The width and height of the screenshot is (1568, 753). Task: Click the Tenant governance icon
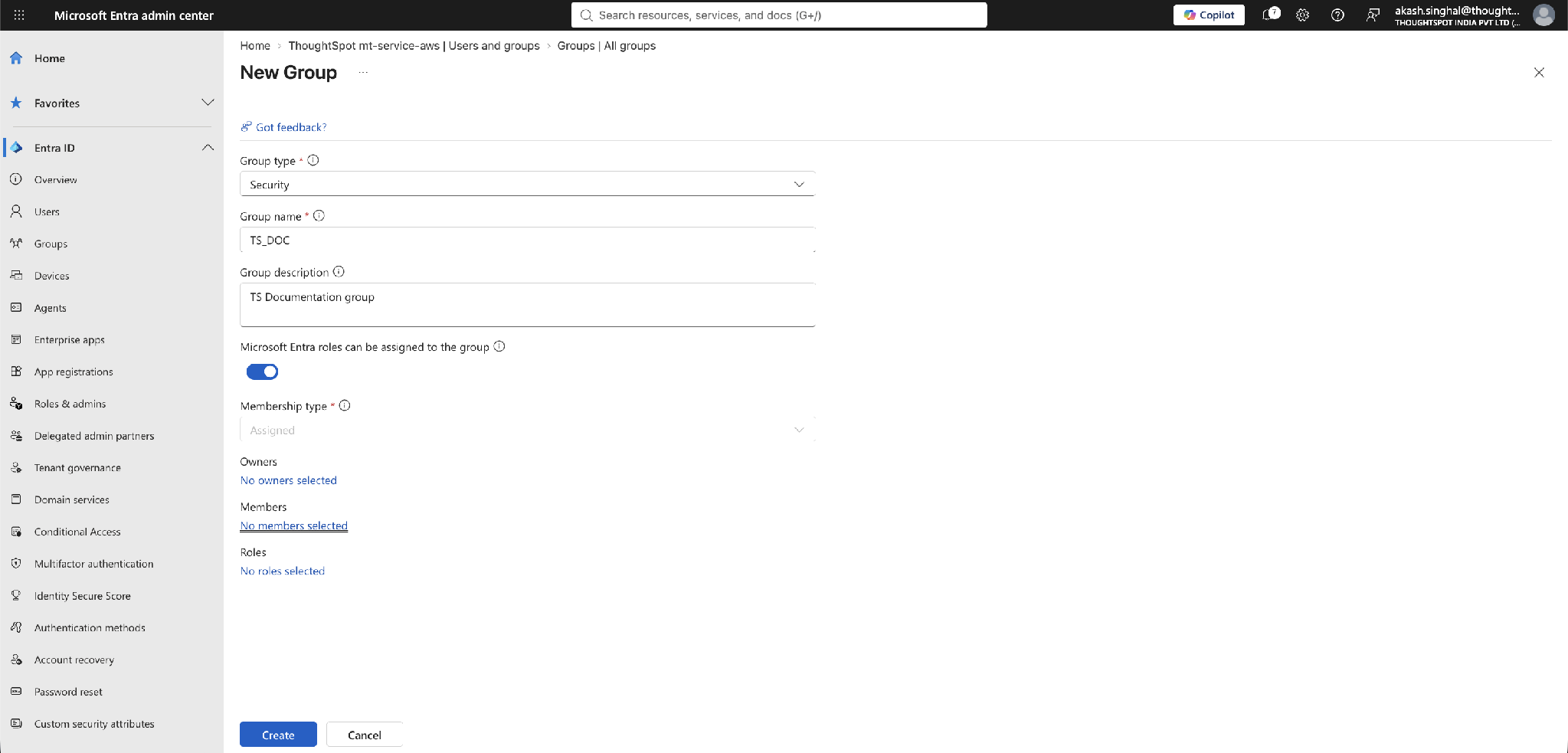(x=16, y=467)
